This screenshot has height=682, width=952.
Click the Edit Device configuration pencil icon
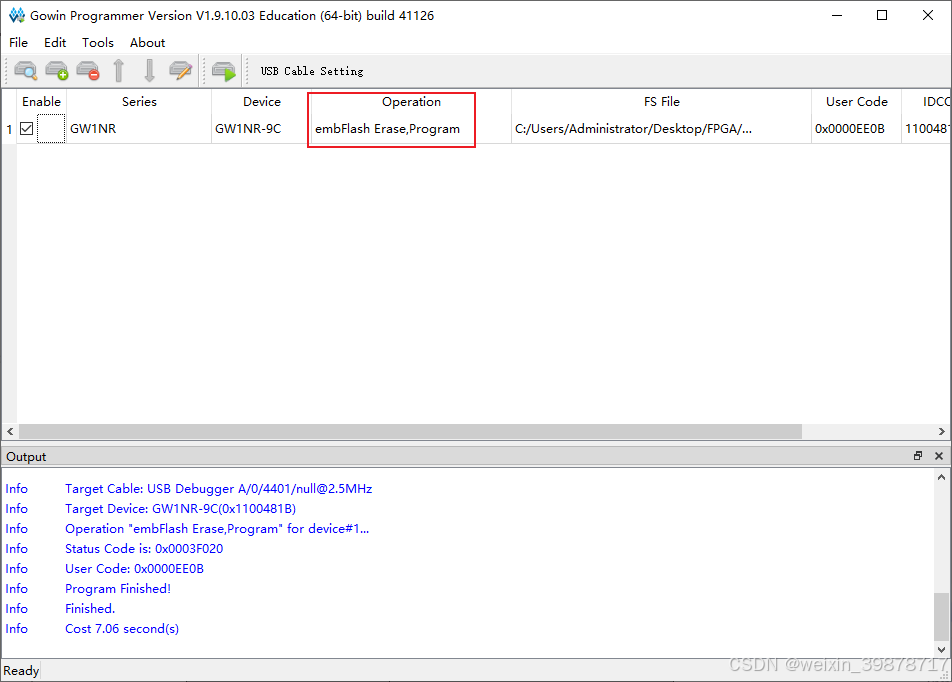point(180,71)
